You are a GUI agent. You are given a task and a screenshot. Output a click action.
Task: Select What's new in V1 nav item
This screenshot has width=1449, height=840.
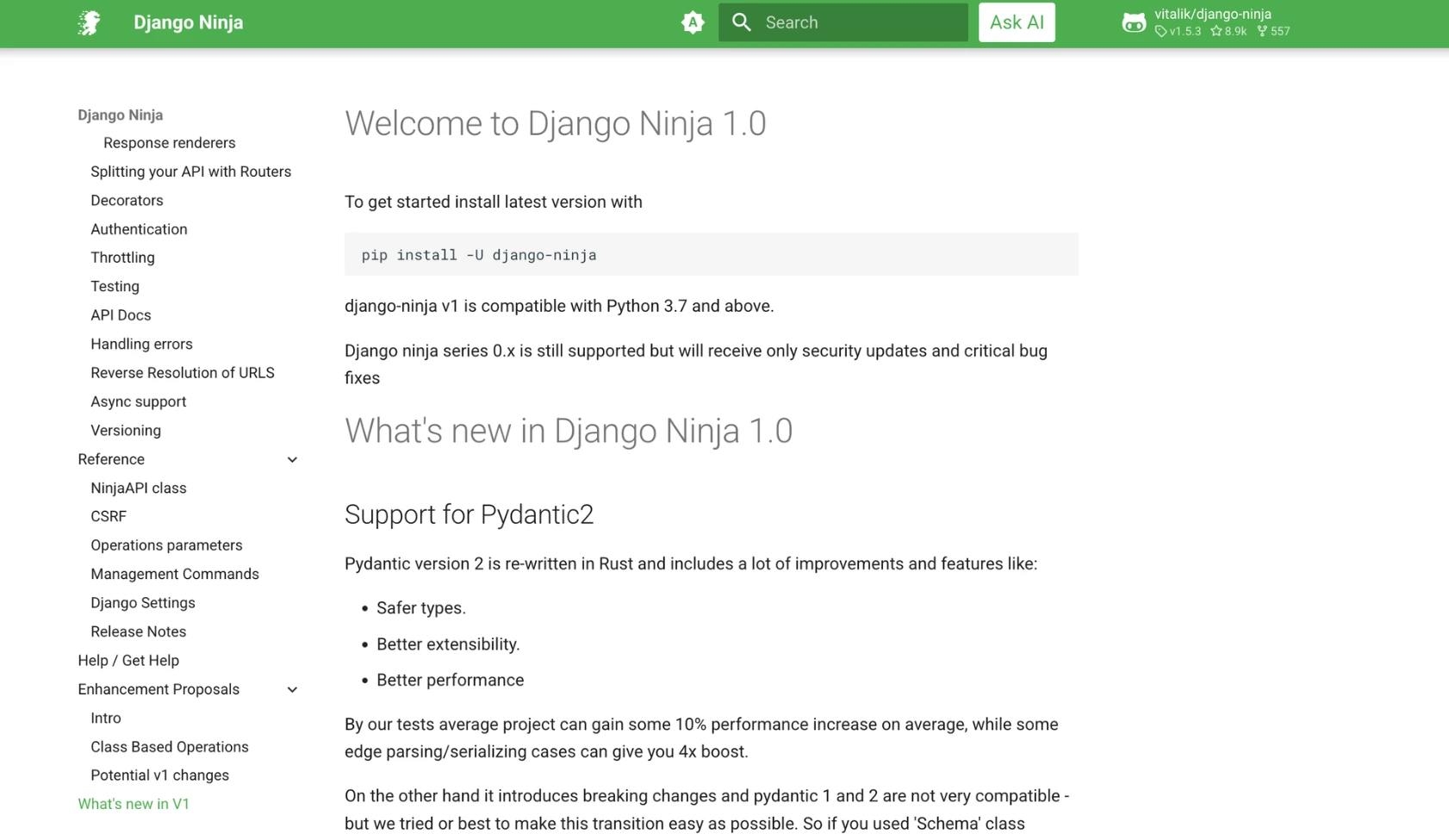point(134,804)
